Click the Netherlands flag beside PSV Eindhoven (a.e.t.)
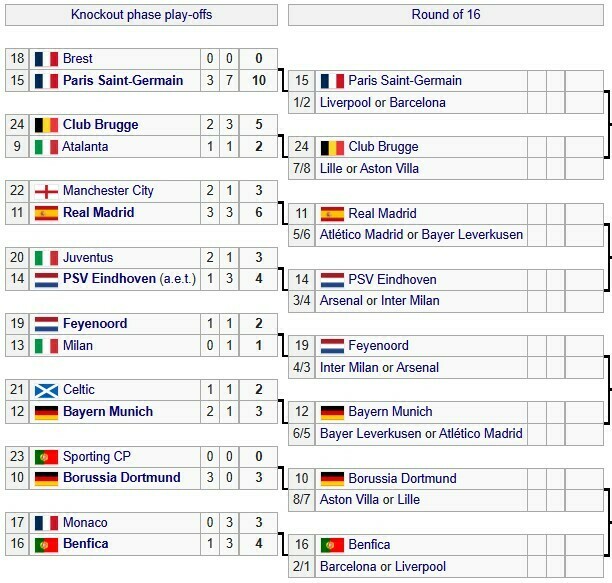612x583 pixels. [x=46, y=280]
